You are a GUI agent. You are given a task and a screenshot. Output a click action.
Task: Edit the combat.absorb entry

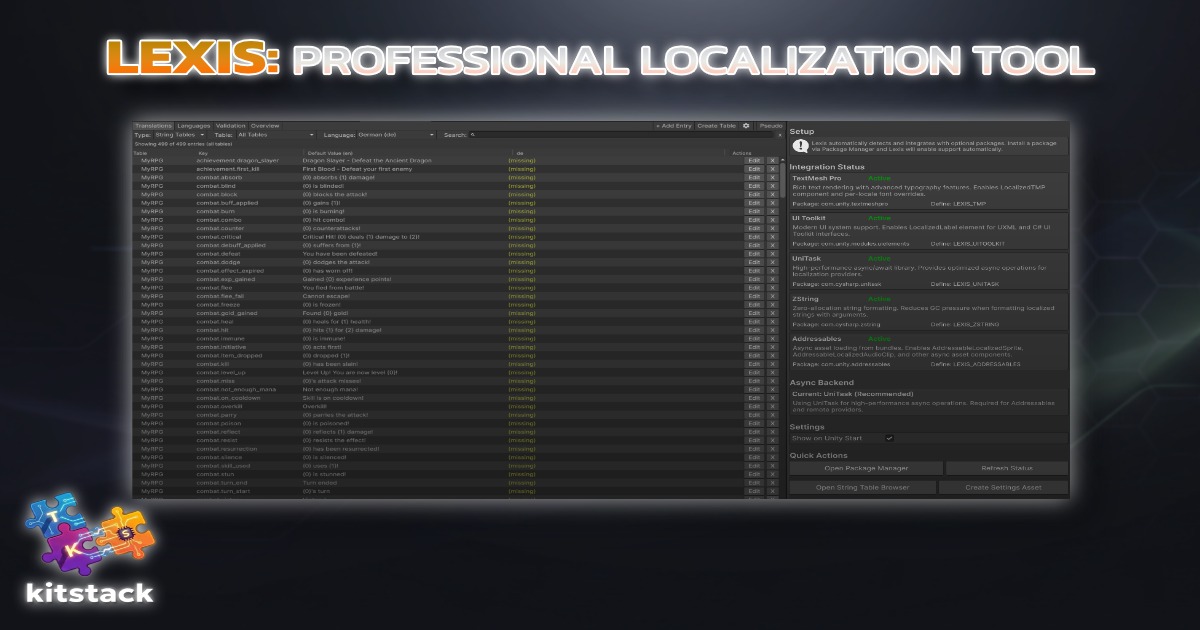pyautogui.click(x=754, y=177)
